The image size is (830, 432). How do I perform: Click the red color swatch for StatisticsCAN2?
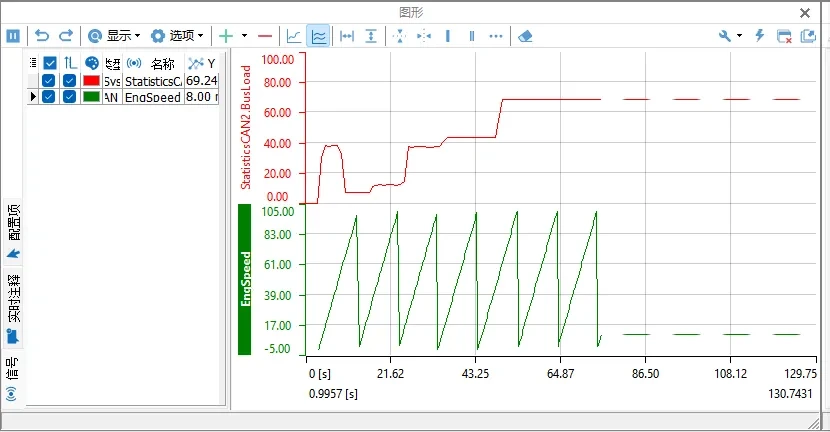point(91,80)
